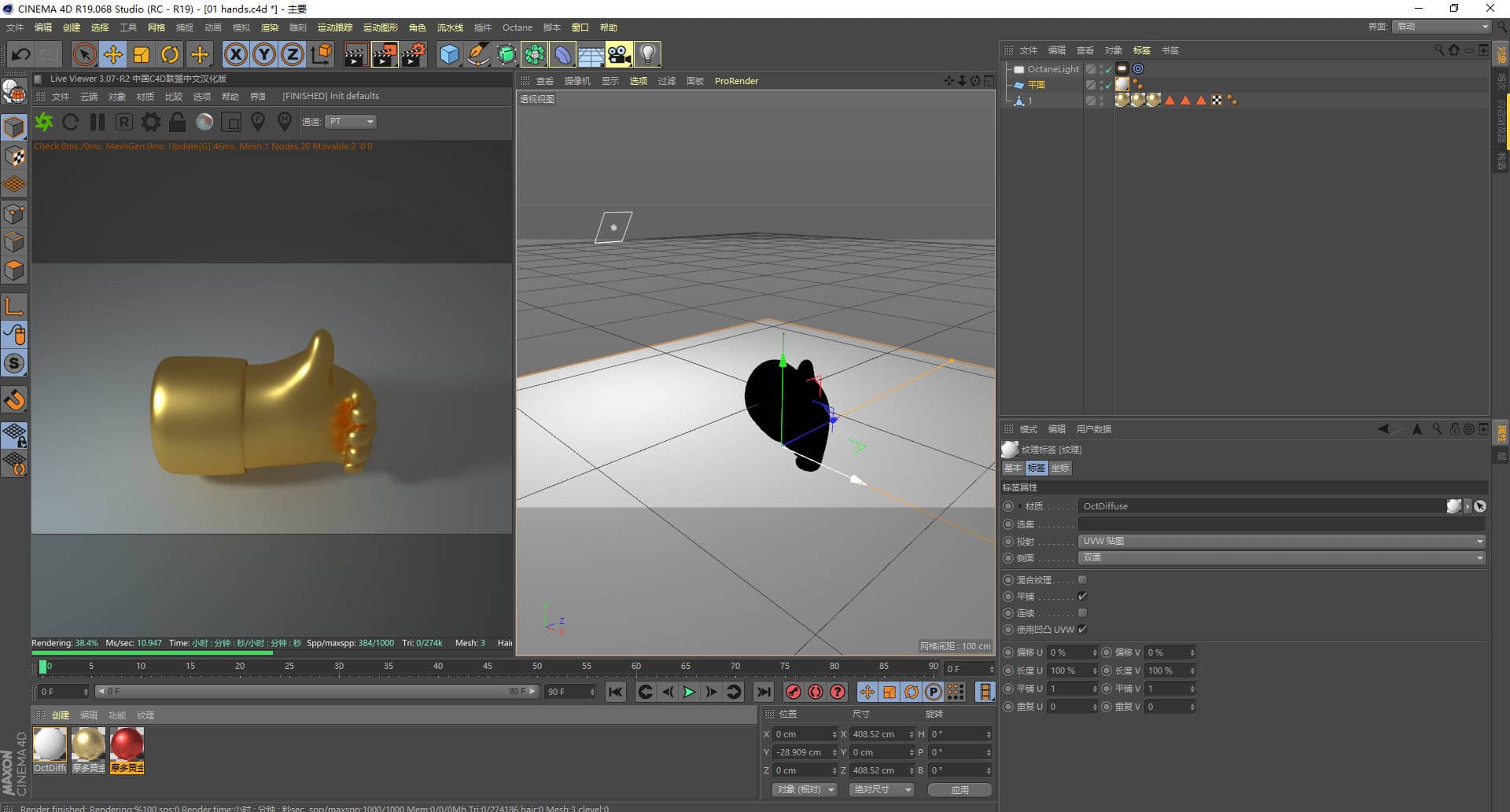
Task: Switch to the 基本 attribute tab
Action: (1013, 468)
